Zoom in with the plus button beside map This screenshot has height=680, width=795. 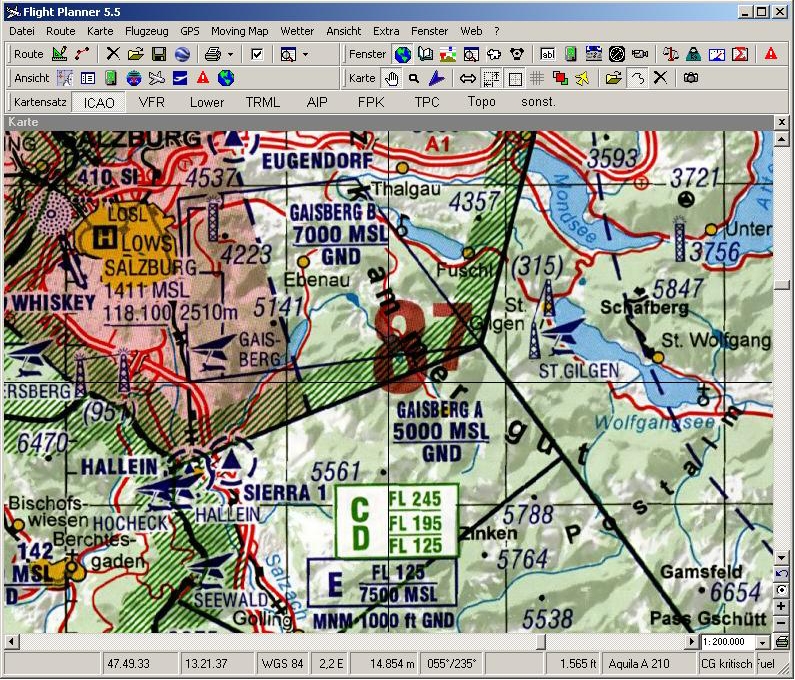coord(781,606)
